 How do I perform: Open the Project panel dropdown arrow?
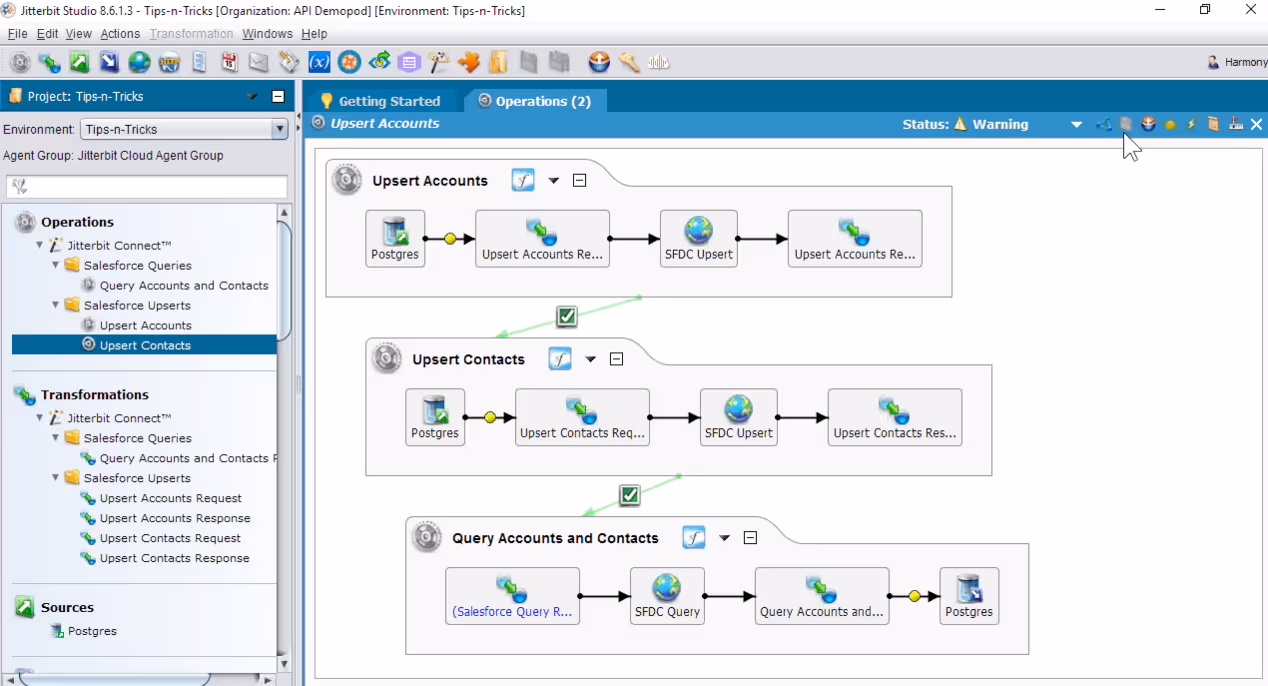tap(251, 97)
